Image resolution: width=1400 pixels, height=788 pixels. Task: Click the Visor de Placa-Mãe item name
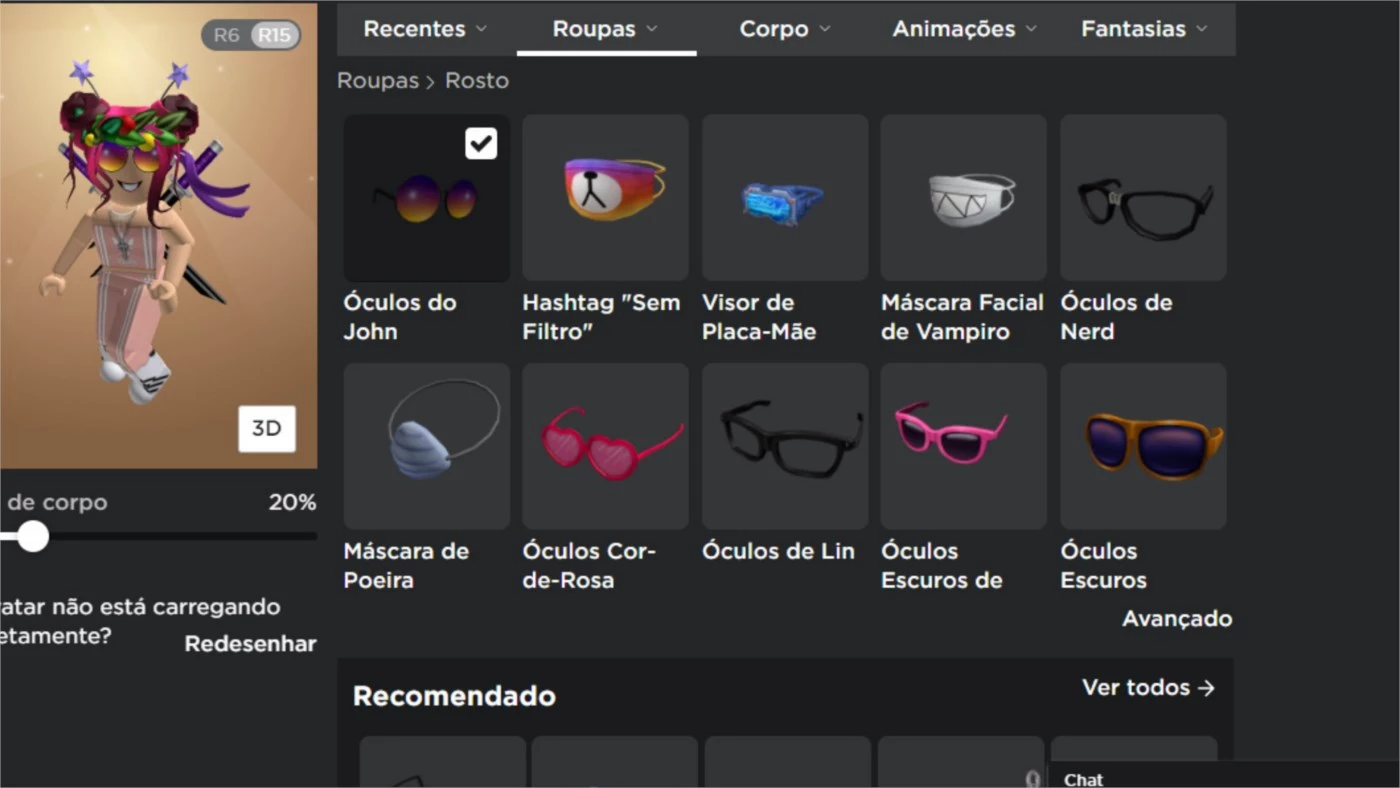coord(759,317)
